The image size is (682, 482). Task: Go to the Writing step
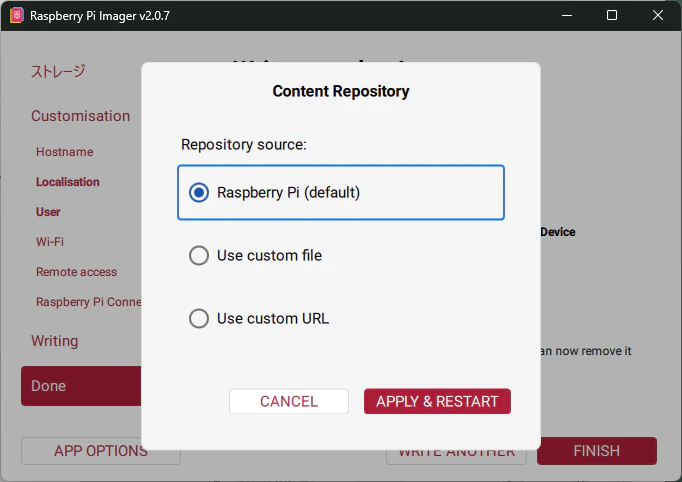pos(54,341)
